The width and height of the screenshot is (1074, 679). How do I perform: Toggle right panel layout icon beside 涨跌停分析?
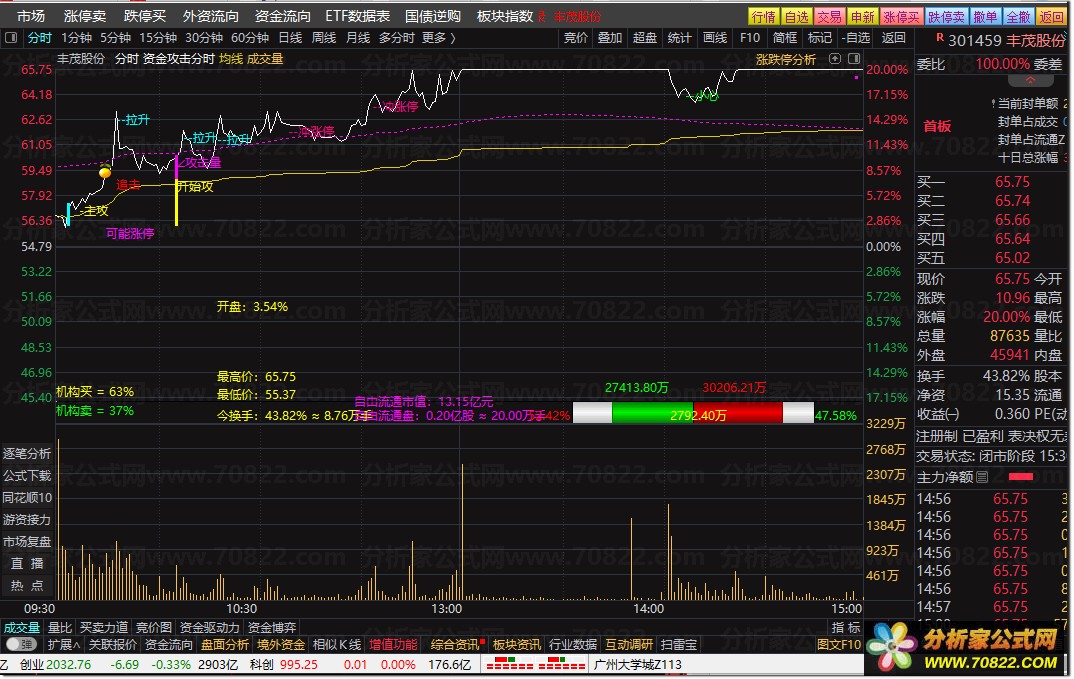853,59
